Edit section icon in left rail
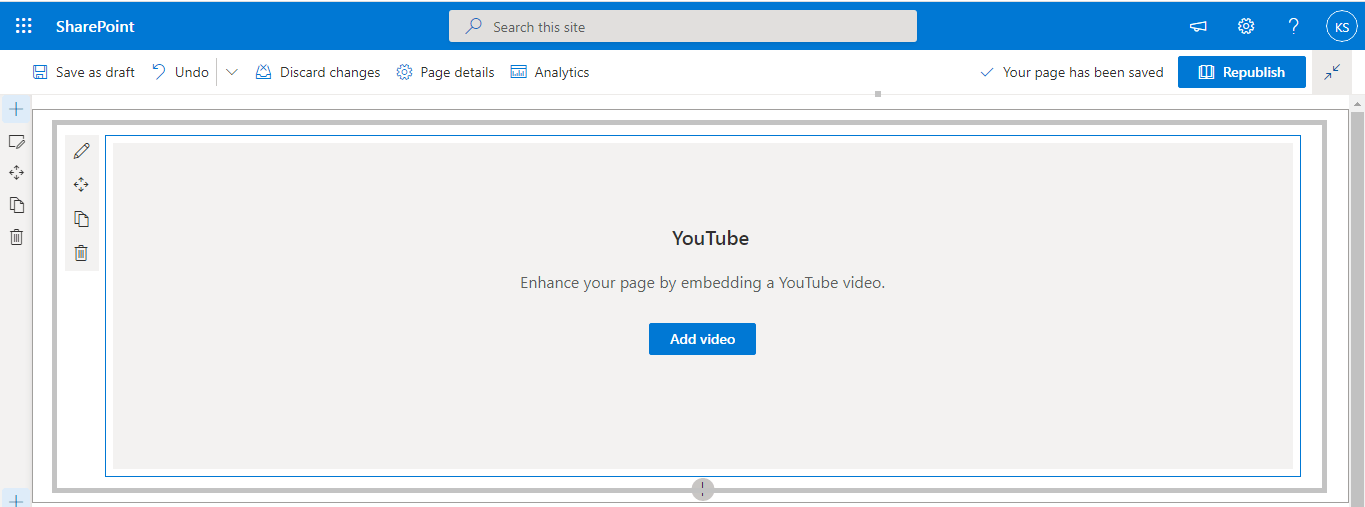The height and width of the screenshot is (507, 1365). tap(16, 141)
